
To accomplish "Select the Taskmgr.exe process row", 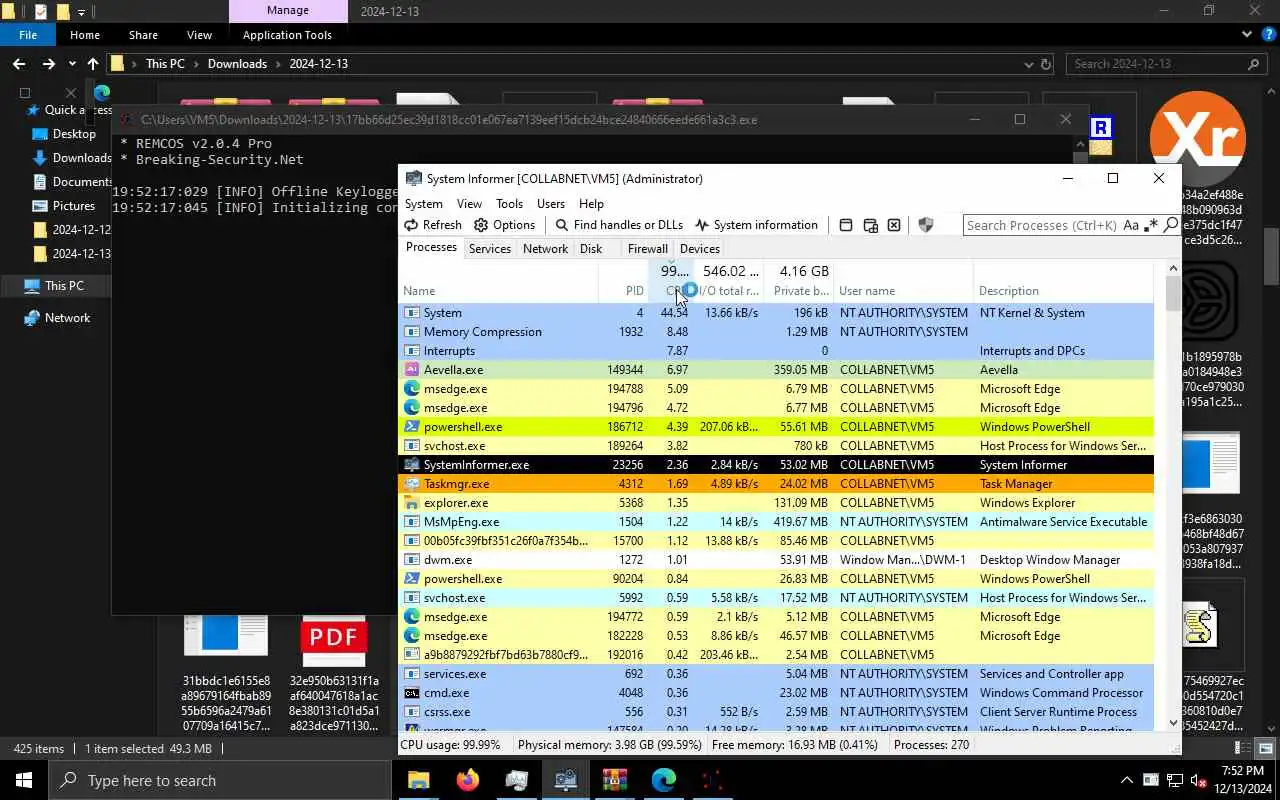I will pyautogui.click(x=776, y=484).
